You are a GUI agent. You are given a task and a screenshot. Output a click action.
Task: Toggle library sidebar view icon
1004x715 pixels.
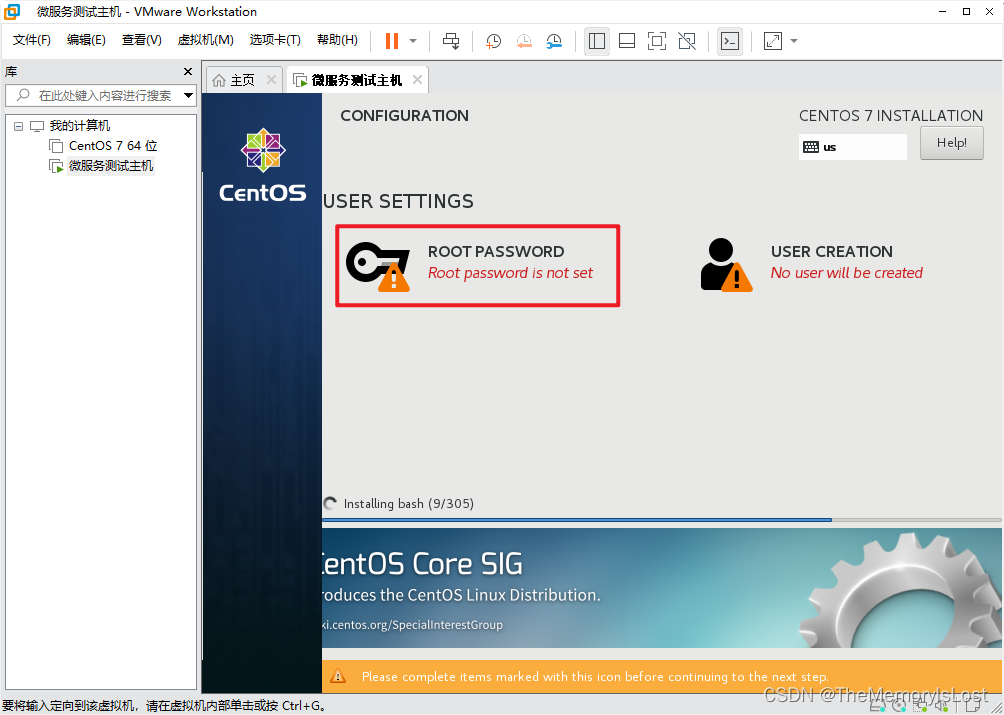[x=597, y=41]
